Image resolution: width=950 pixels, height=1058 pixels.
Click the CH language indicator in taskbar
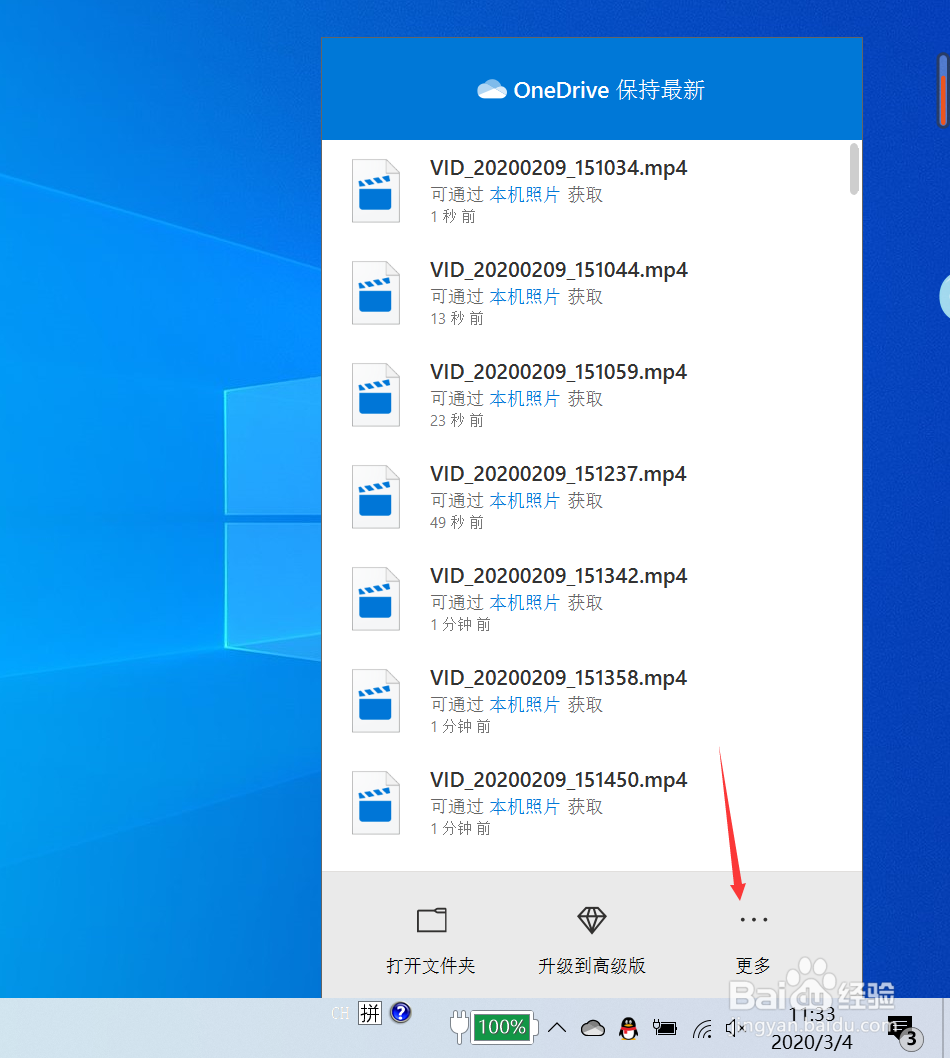click(340, 1013)
